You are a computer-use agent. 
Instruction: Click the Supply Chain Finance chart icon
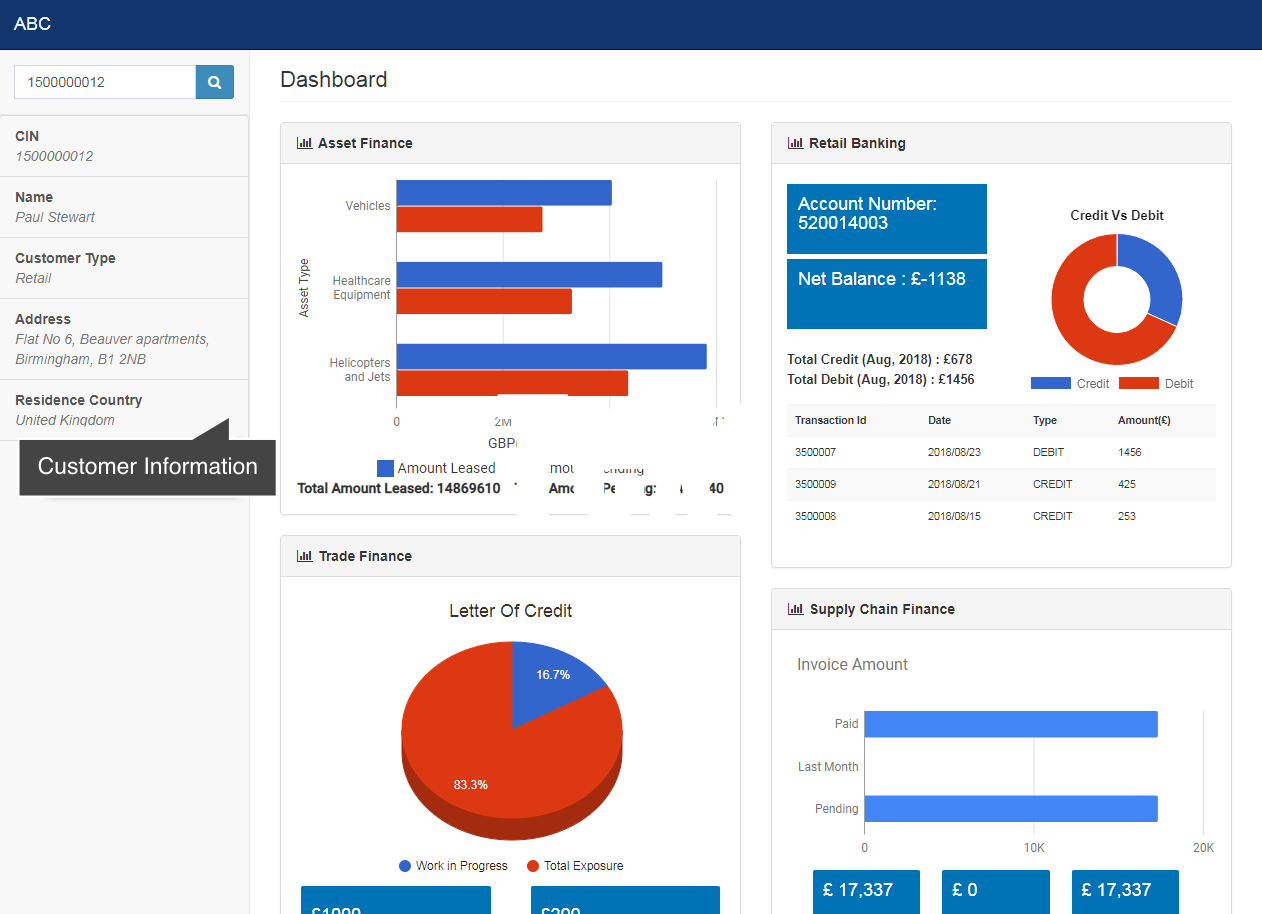(796, 609)
